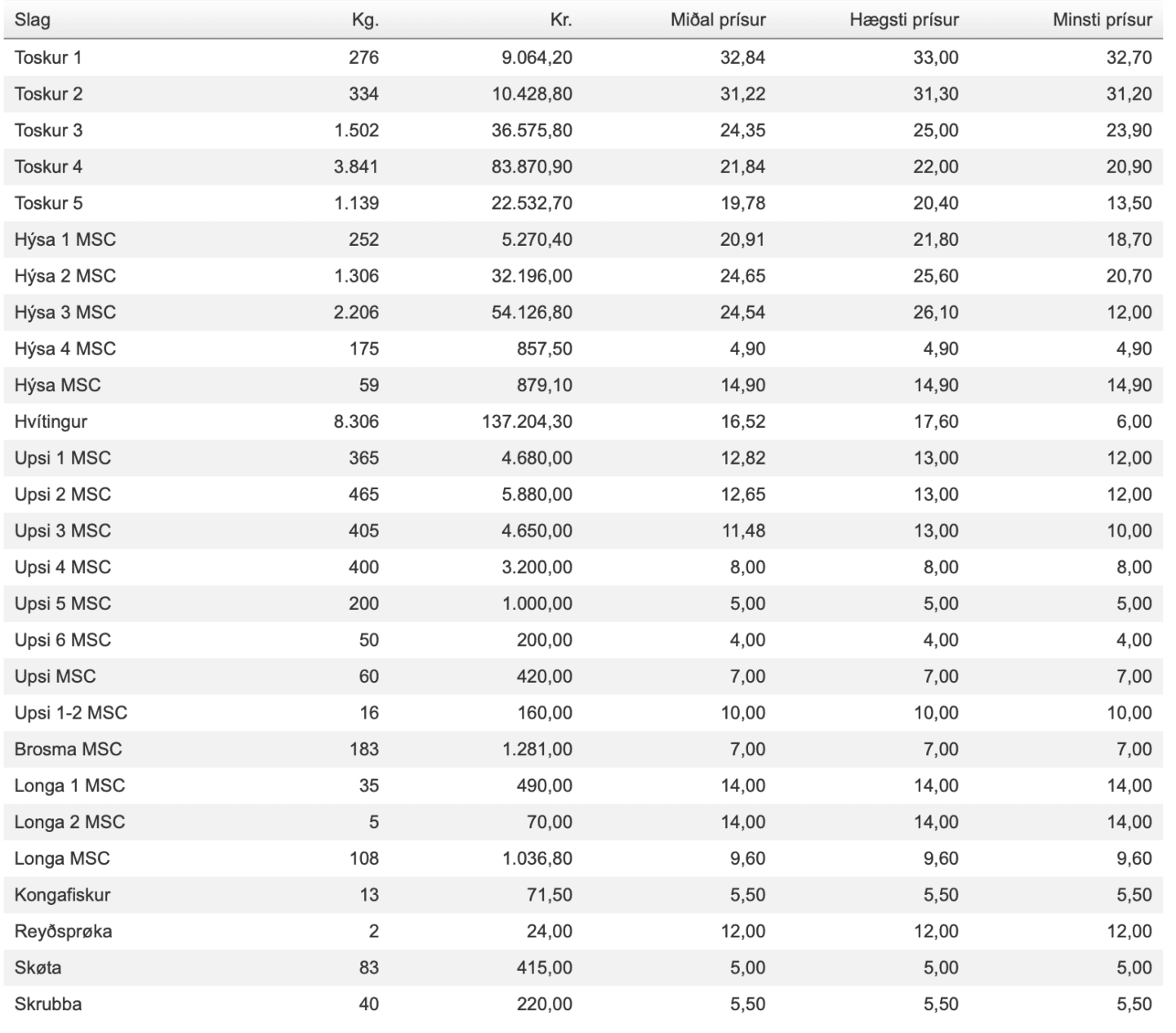
Task: Click the Hýsa 3 MSC row label
Action: [65, 312]
